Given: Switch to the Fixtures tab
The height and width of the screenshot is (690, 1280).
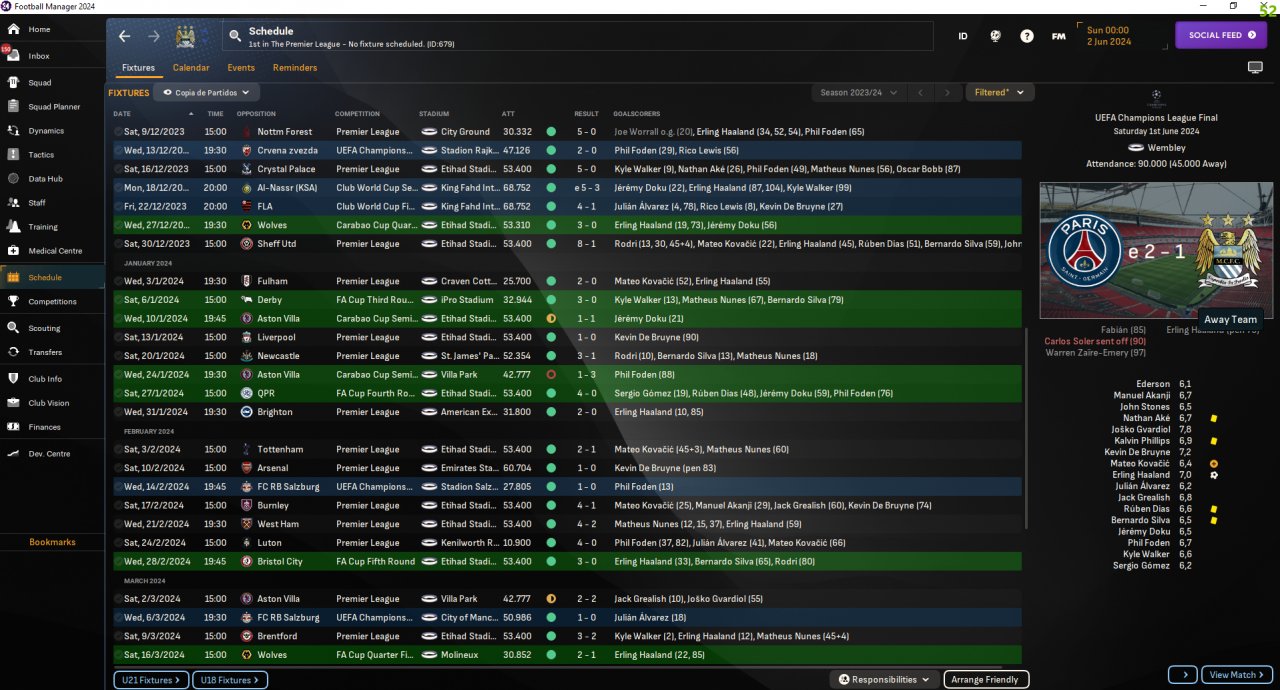Looking at the screenshot, I should (x=138, y=68).
